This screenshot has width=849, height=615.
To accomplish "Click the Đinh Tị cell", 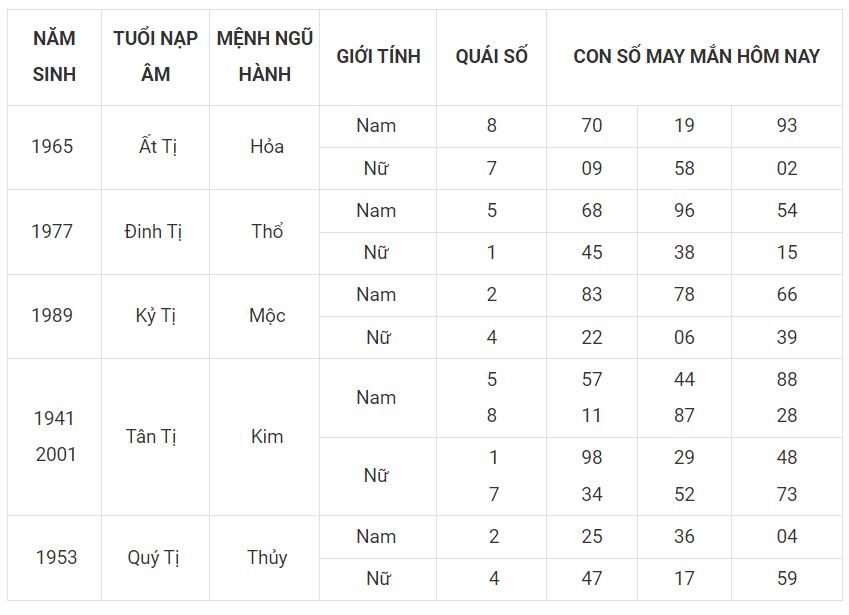I will (155, 232).
